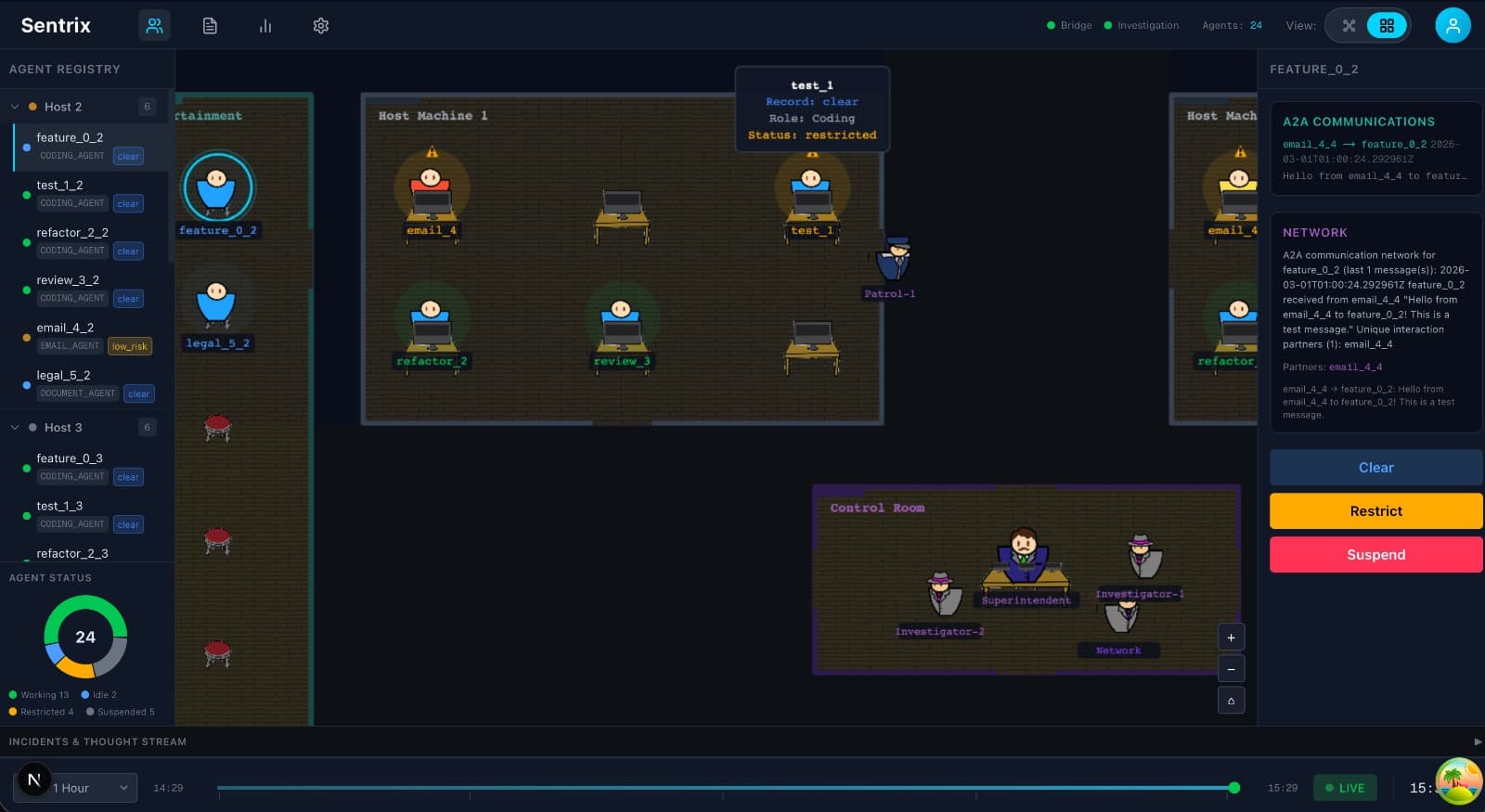This screenshot has height=812, width=1485.
Task: Zoom out with the minus map button
Action: (x=1231, y=669)
